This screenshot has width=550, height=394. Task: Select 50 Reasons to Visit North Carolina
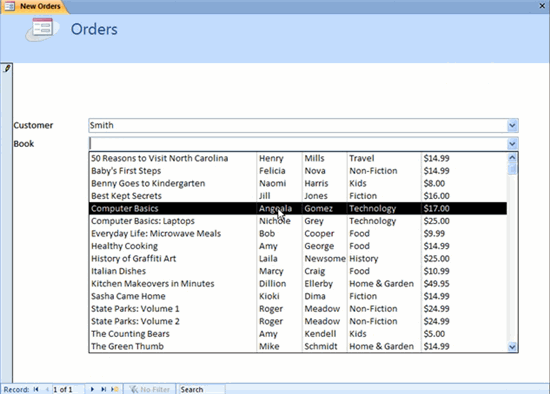pyautogui.click(x=298, y=158)
